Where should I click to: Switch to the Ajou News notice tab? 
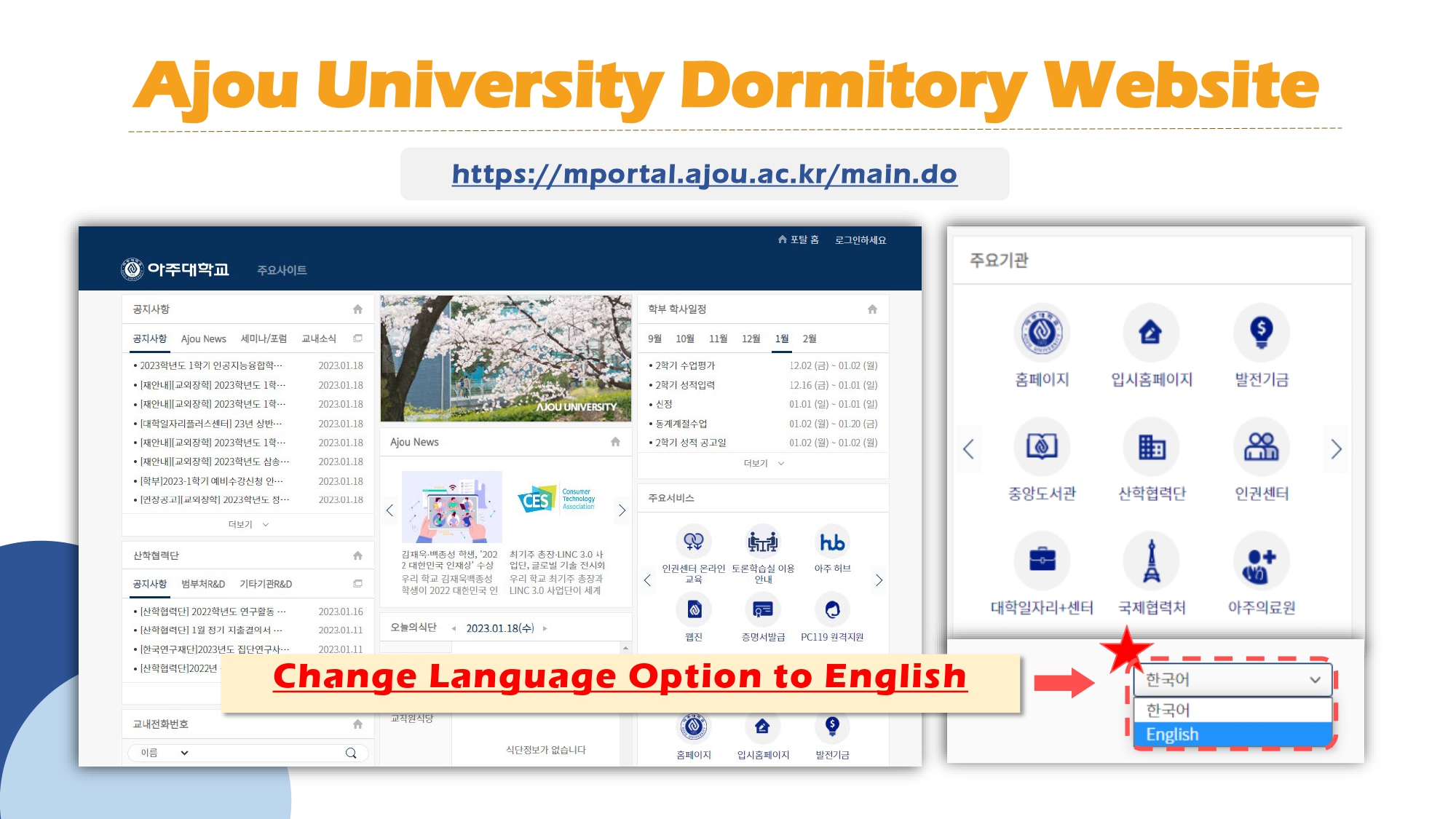pos(204,339)
